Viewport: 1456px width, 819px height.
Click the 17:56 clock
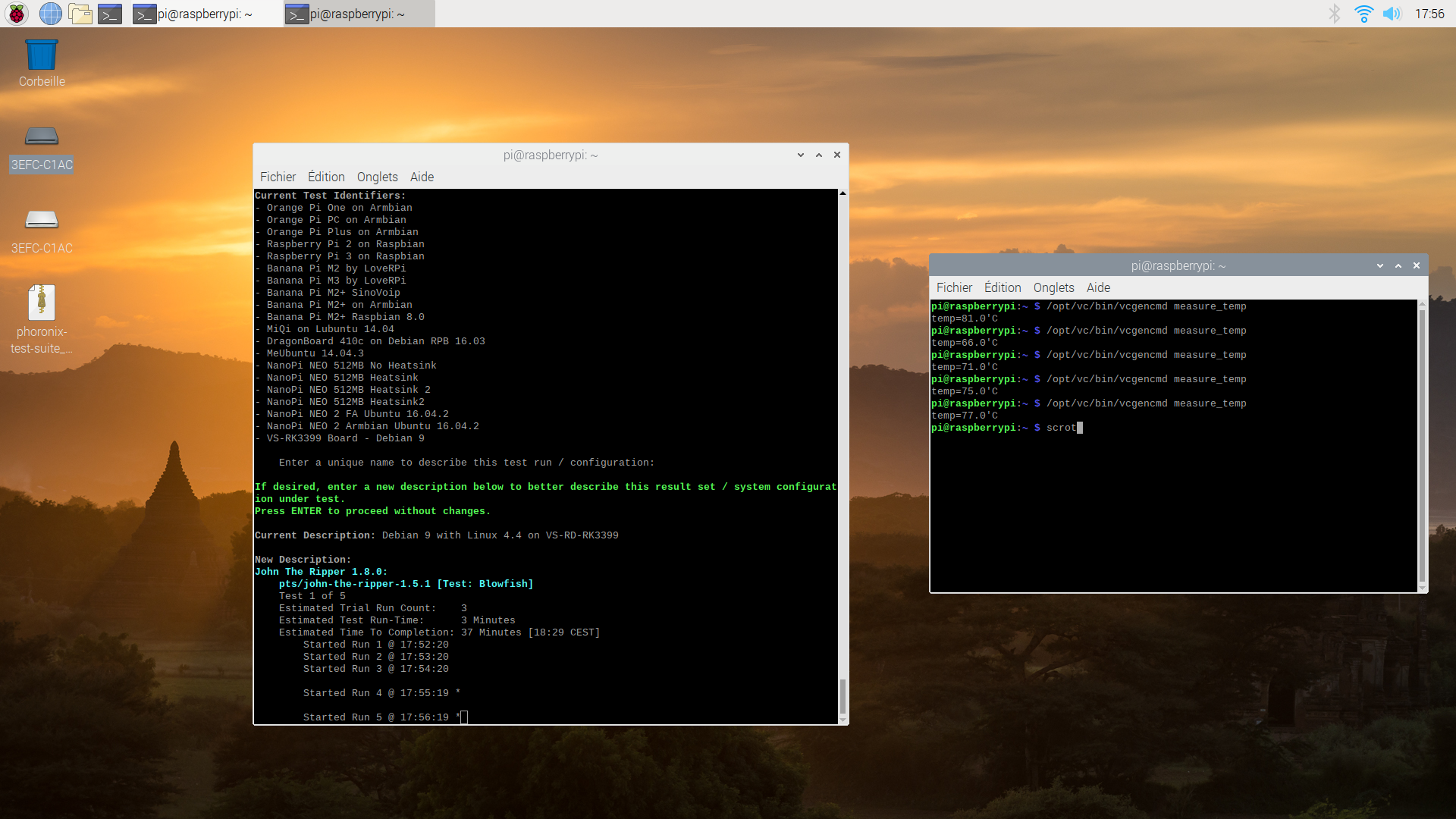pyautogui.click(x=1429, y=14)
